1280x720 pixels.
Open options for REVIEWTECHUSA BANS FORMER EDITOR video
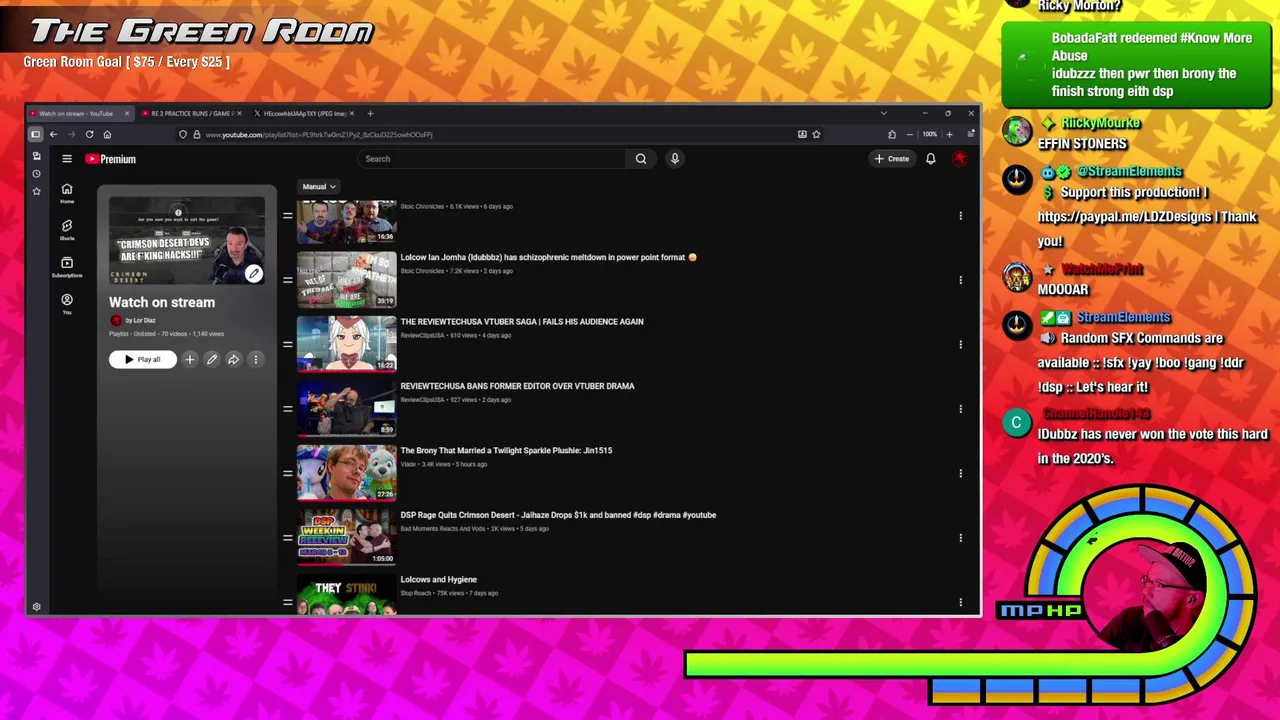[x=960, y=408]
